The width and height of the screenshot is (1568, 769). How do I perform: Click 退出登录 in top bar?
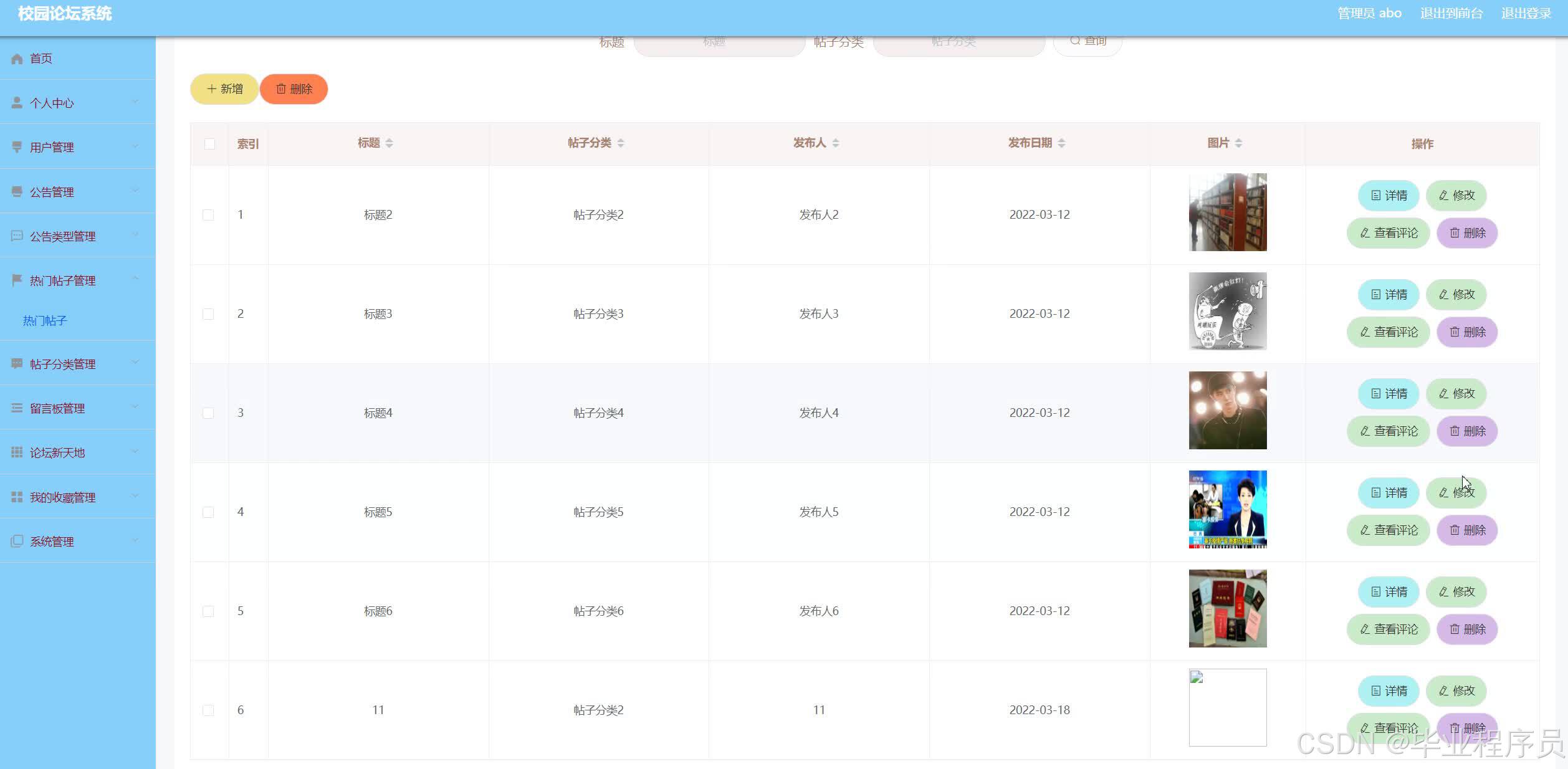point(1526,14)
